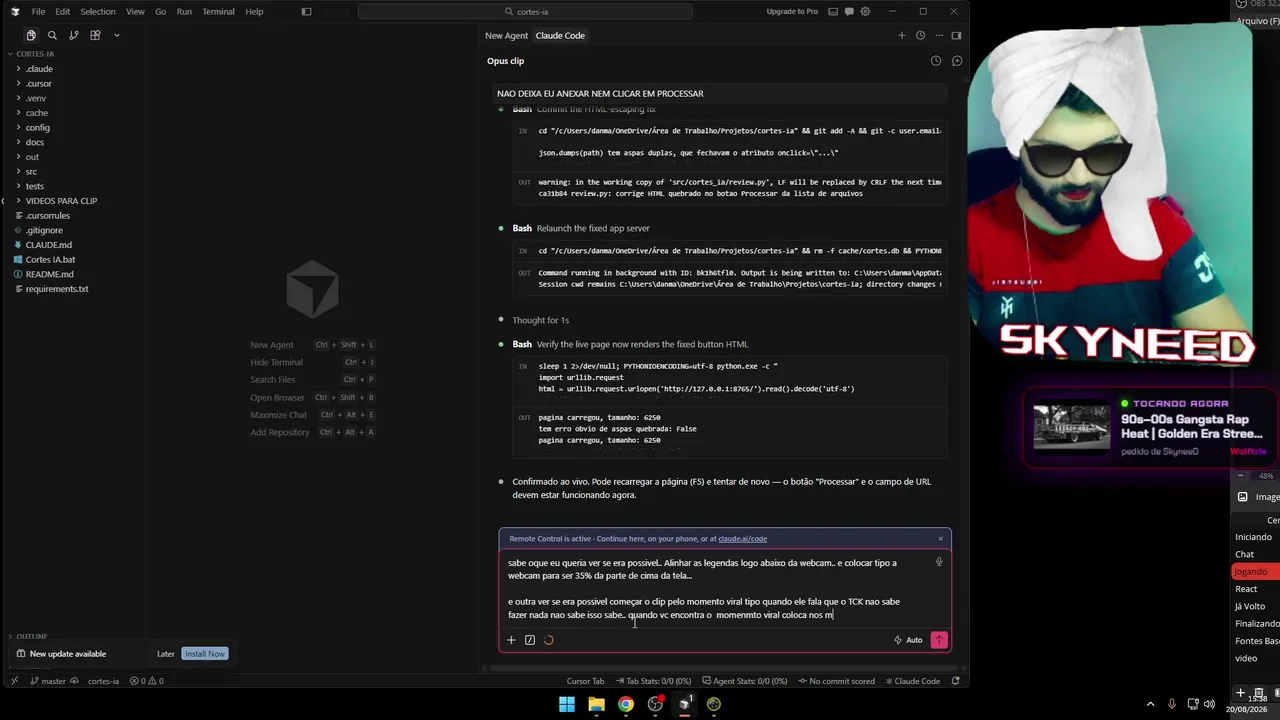The width and height of the screenshot is (1280, 720).
Task: Open the Go menu
Action: (x=160, y=12)
